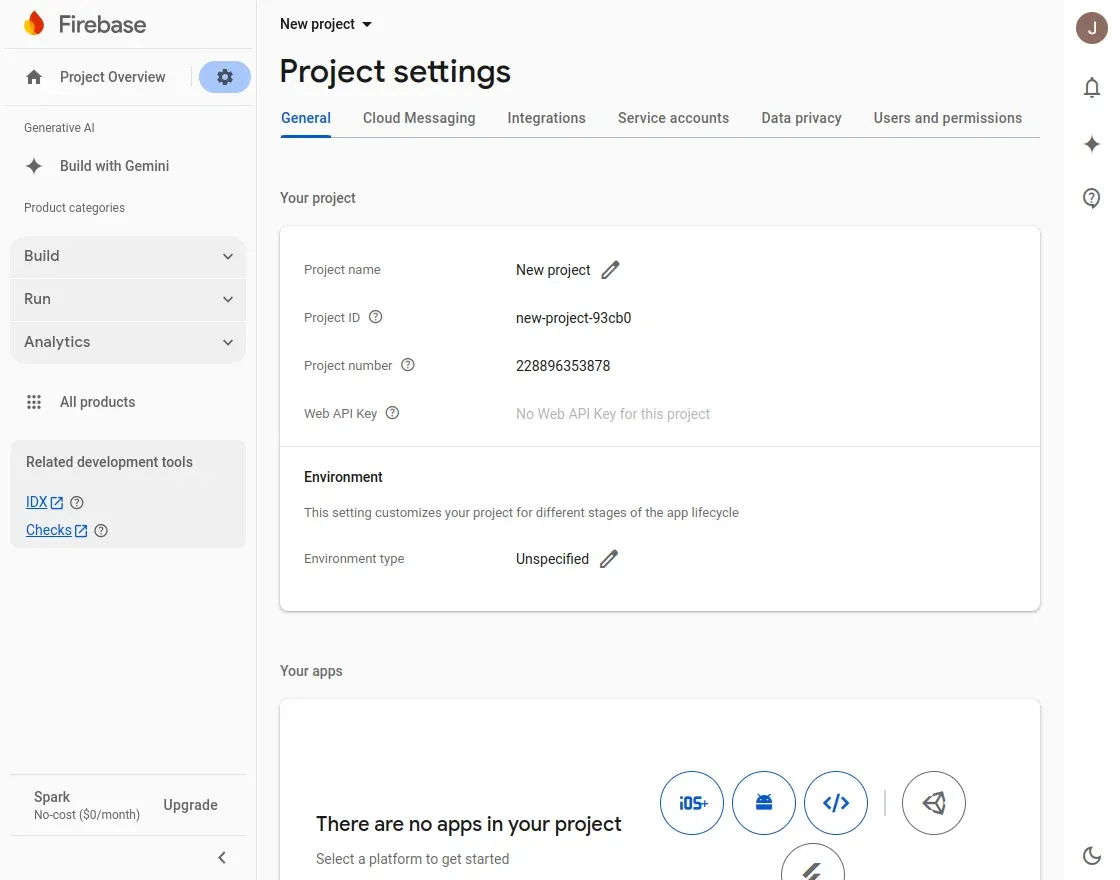This screenshot has height=880, width=1120.
Task: Edit project name pencil icon
Action: click(610, 270)
